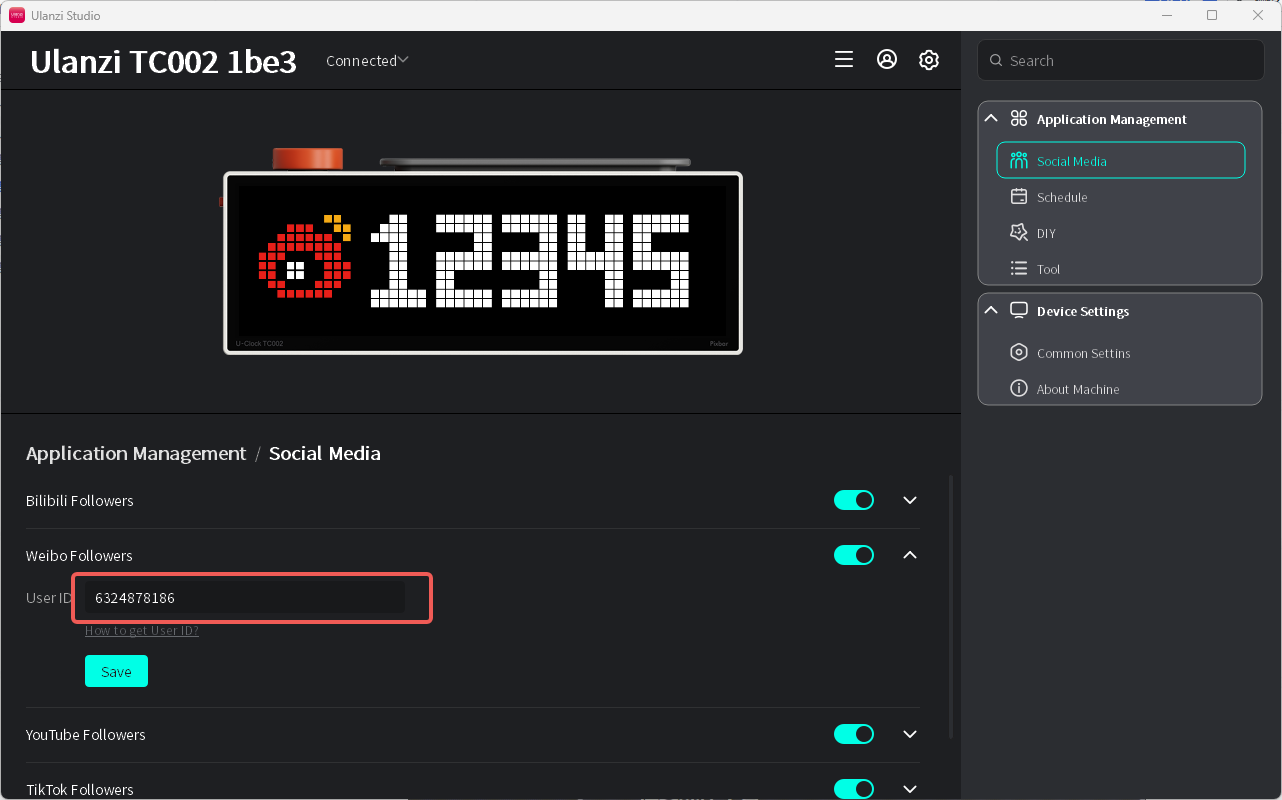
Task: Click the Ulanzi Studio app logo
Action: [17, 15]
